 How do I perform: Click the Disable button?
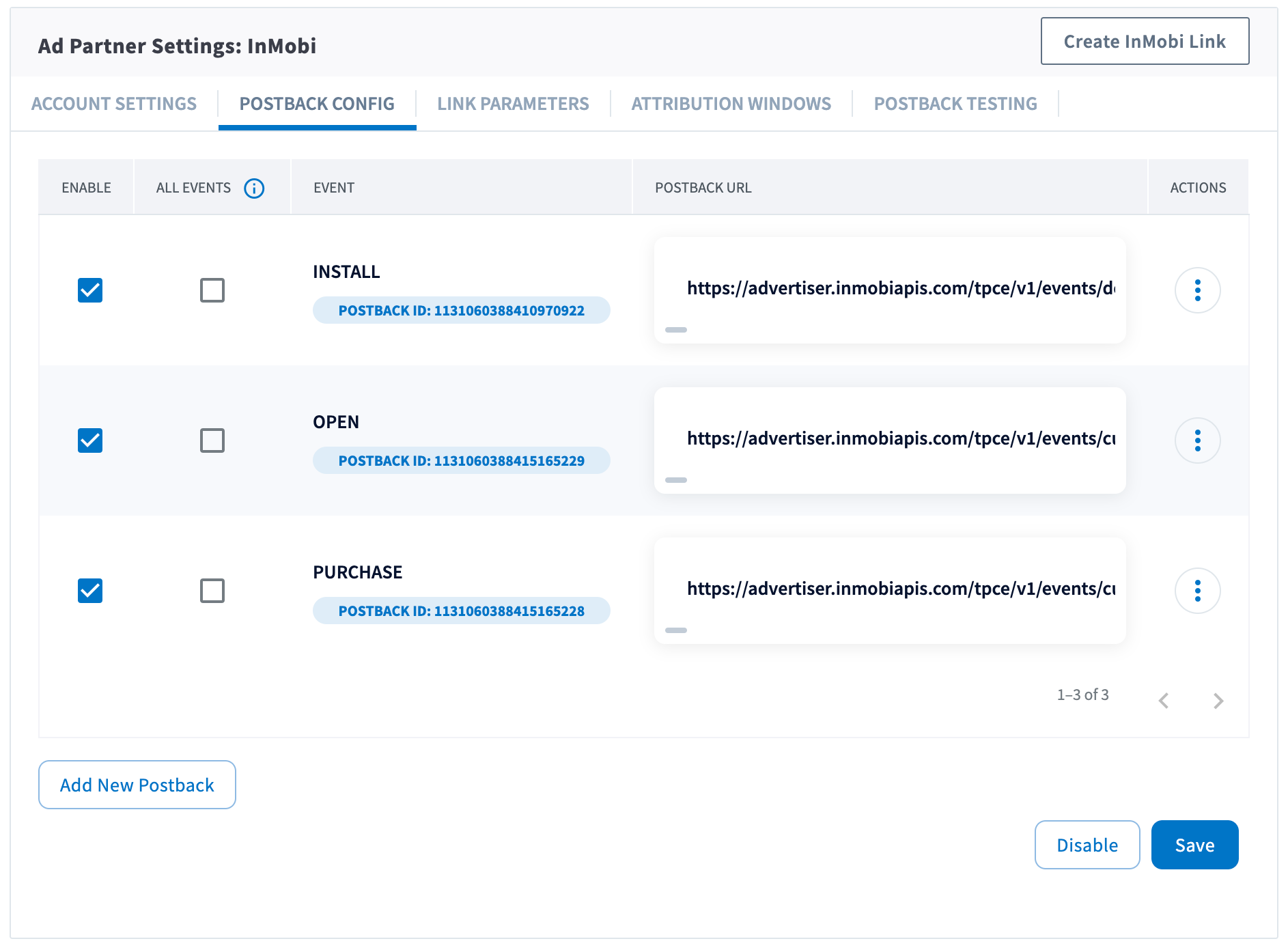1087,845
